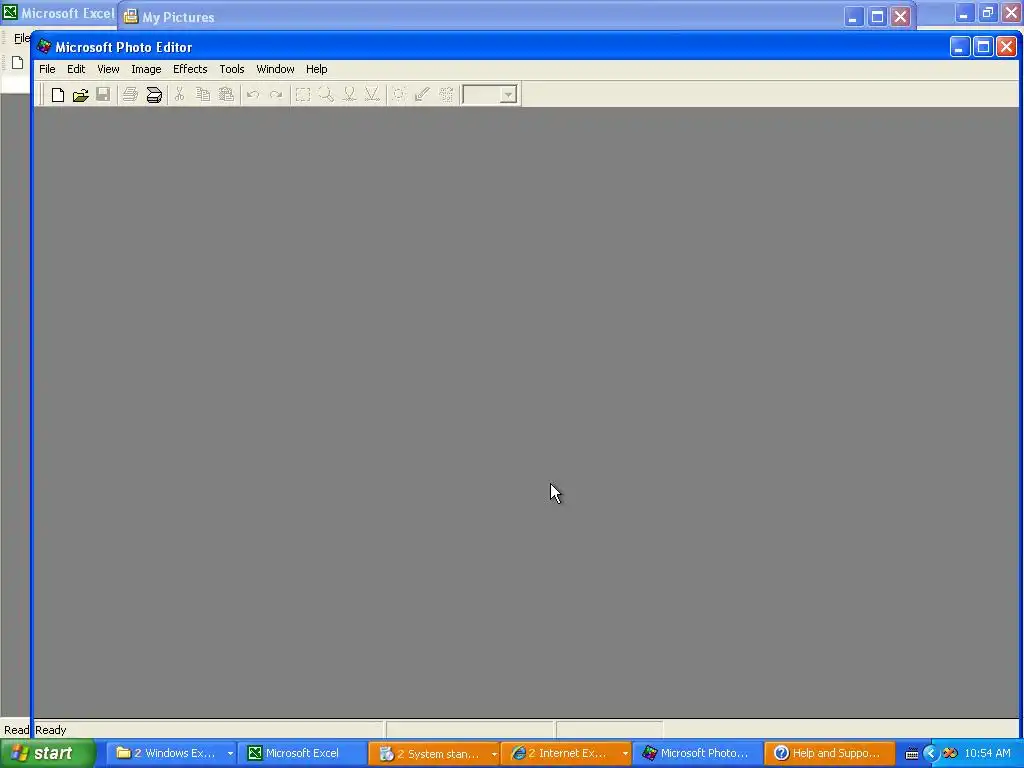Click the Undo arrow icon

(253, 95)
